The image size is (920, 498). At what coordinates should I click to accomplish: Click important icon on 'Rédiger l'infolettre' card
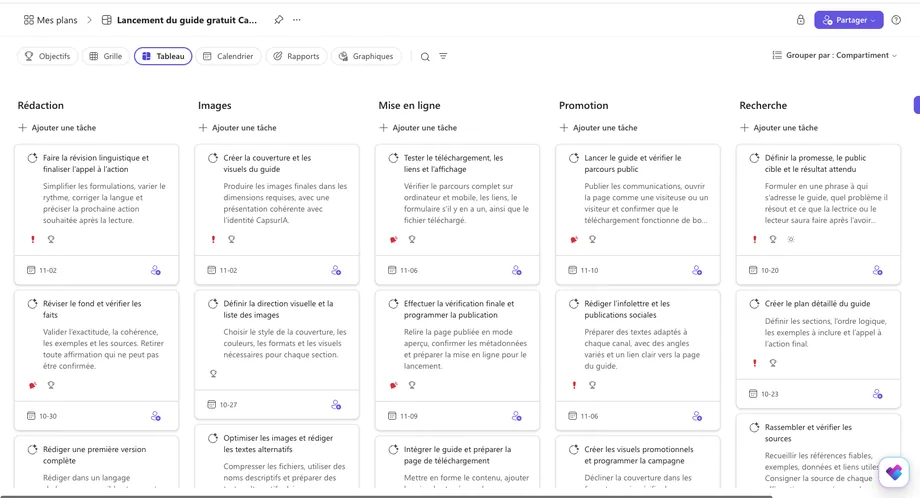pos(574,385)
